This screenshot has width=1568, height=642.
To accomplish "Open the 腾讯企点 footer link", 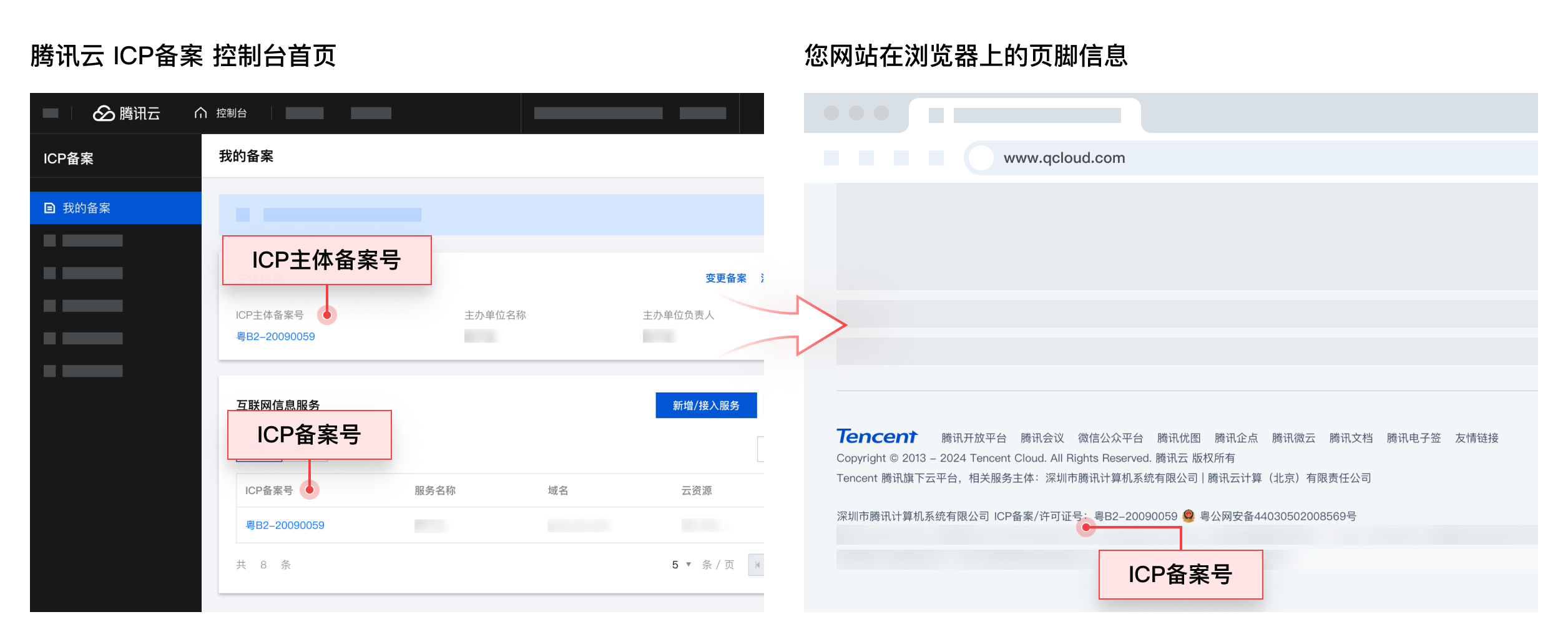I will coord(1236,438).
